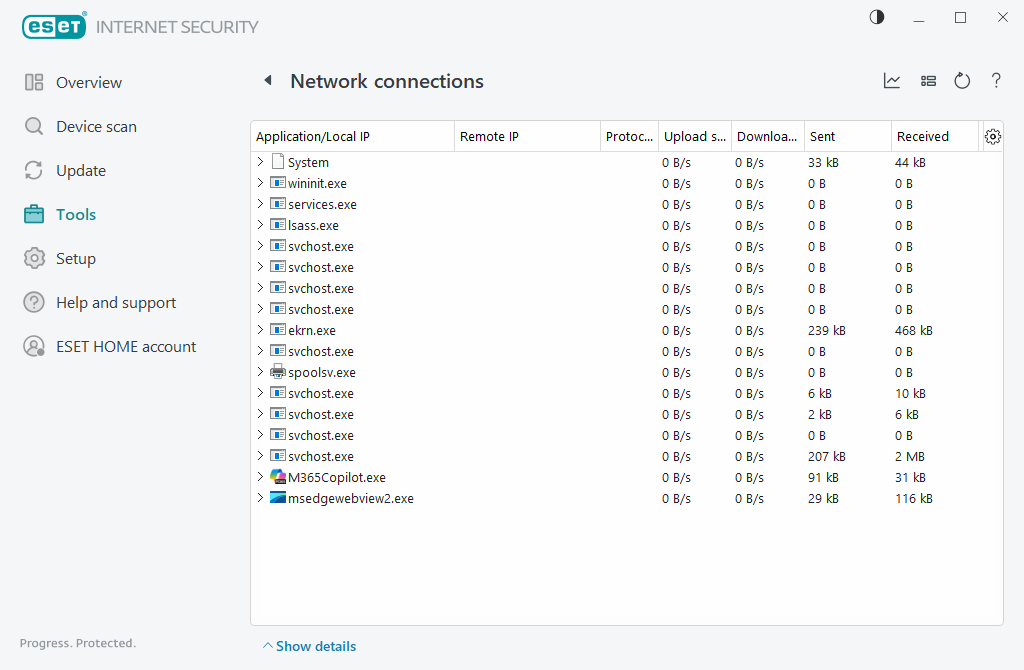This screenshot has width=1024, height=670.
Task: Select the Tools menu item
Action: point(76,214)
